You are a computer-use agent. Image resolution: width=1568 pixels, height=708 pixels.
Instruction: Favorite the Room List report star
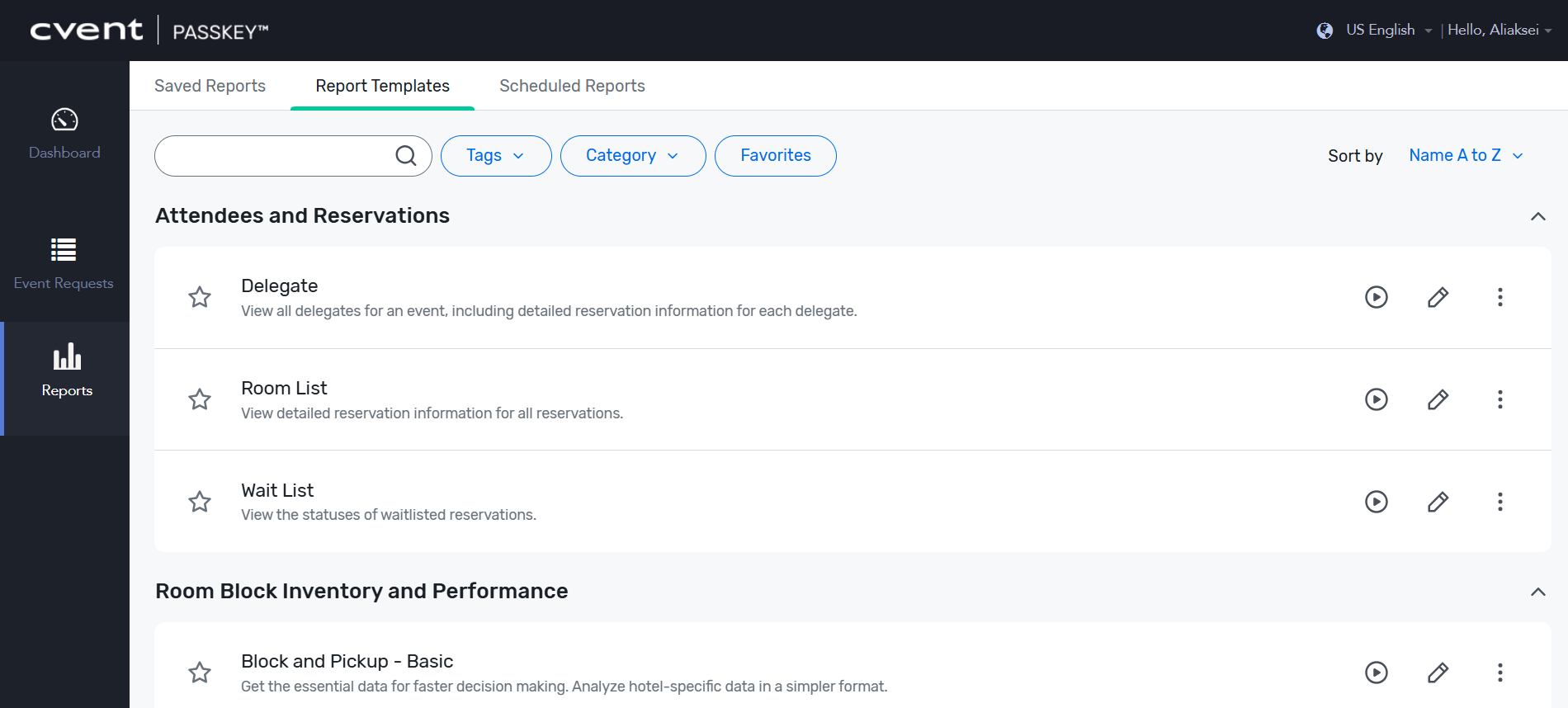(x=200, y=399)
